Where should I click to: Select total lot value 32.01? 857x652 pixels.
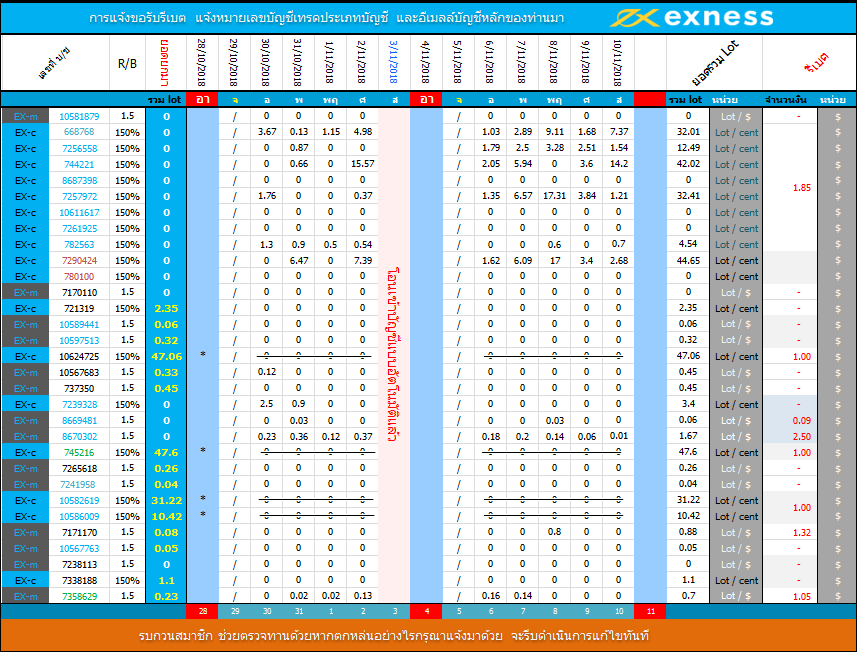pyautogui.click(x=688, y=132)
